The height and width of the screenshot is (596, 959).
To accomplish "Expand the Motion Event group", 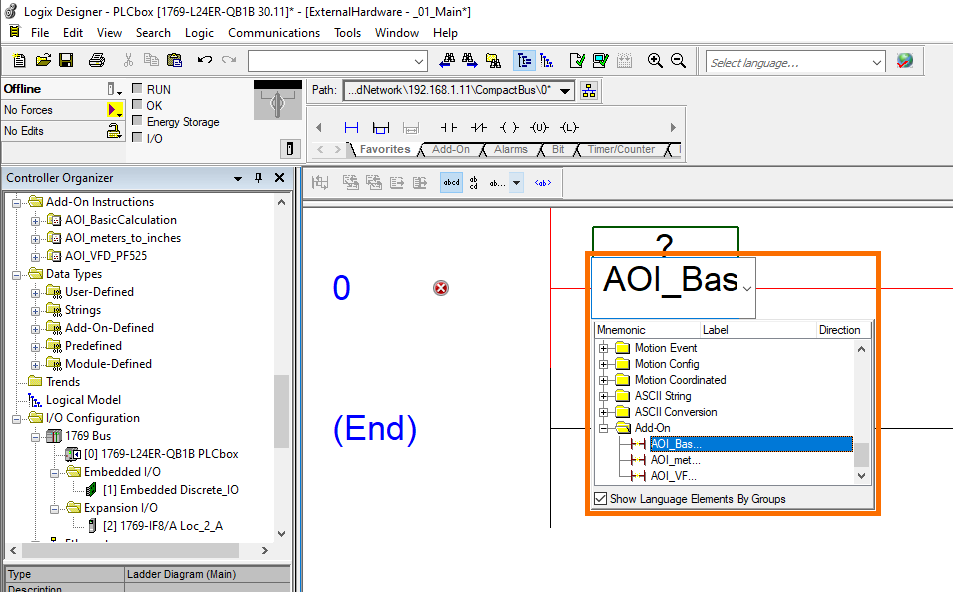I will [x=602, y=348].
